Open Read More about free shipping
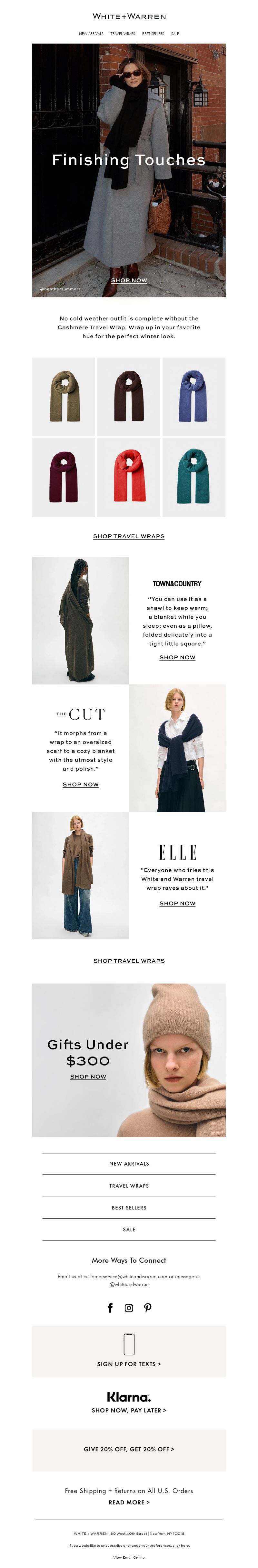This screenshot has height=1568, width=258. pos(129,1502)
